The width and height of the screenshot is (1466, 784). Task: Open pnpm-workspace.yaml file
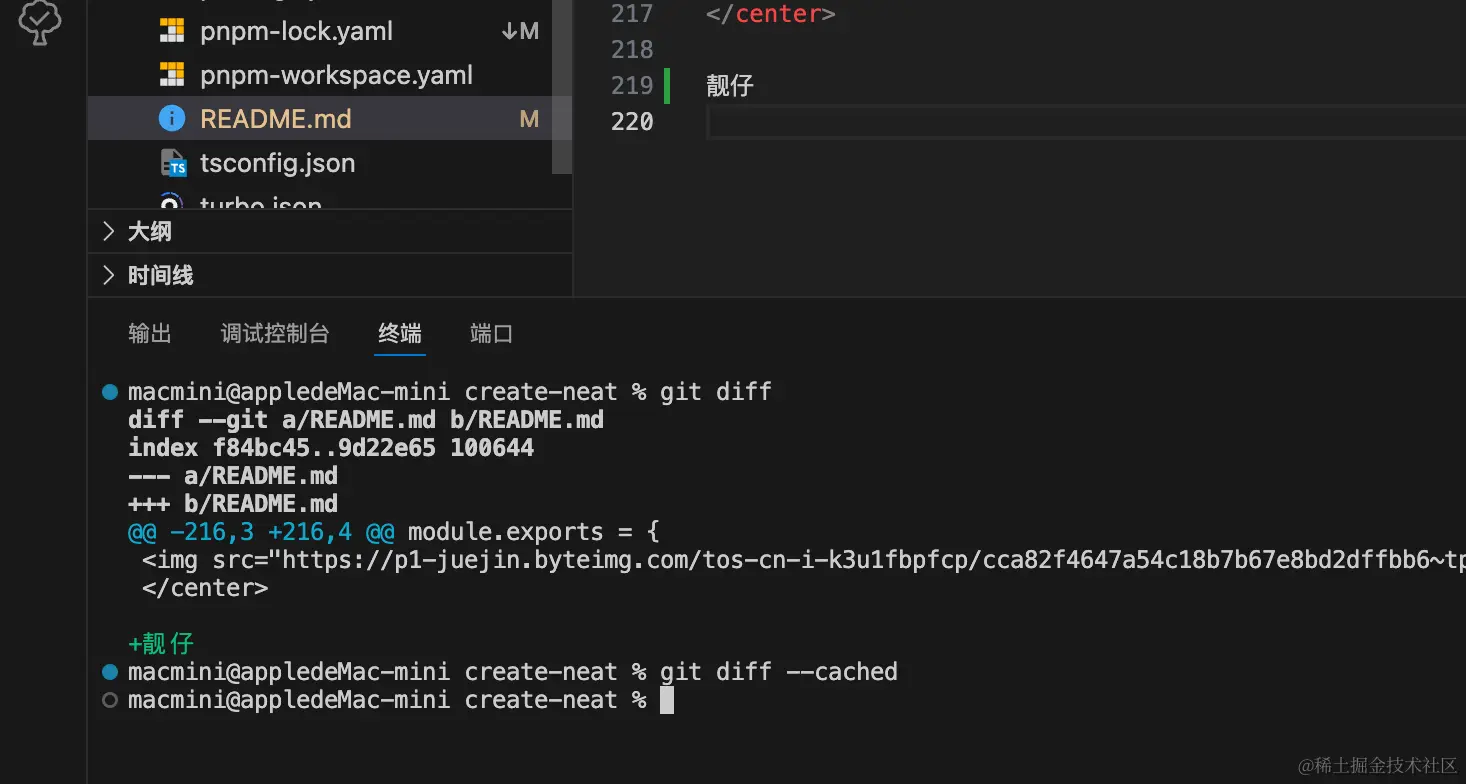pos(336,75)
